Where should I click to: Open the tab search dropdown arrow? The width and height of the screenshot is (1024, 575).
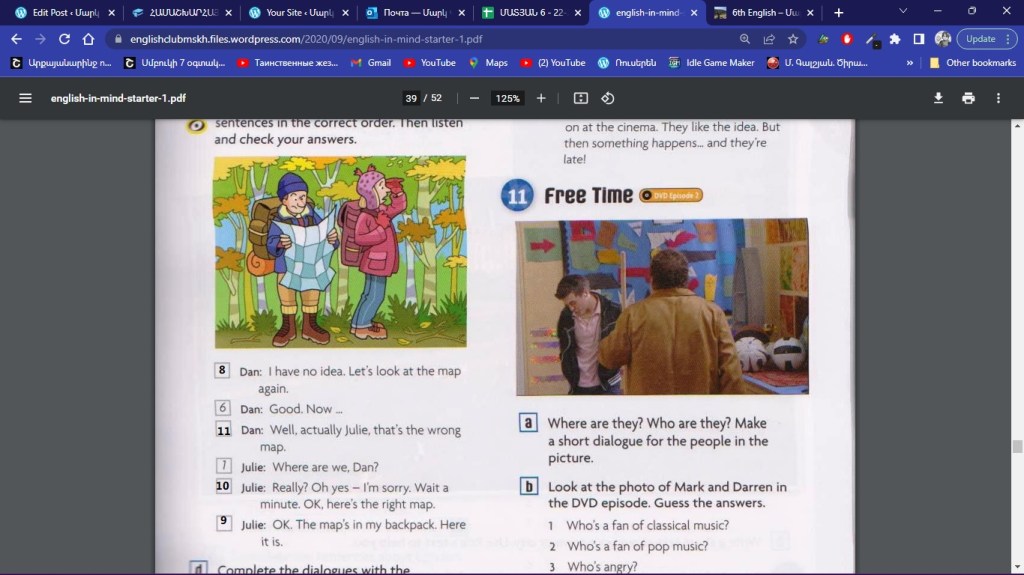point(903,12)
